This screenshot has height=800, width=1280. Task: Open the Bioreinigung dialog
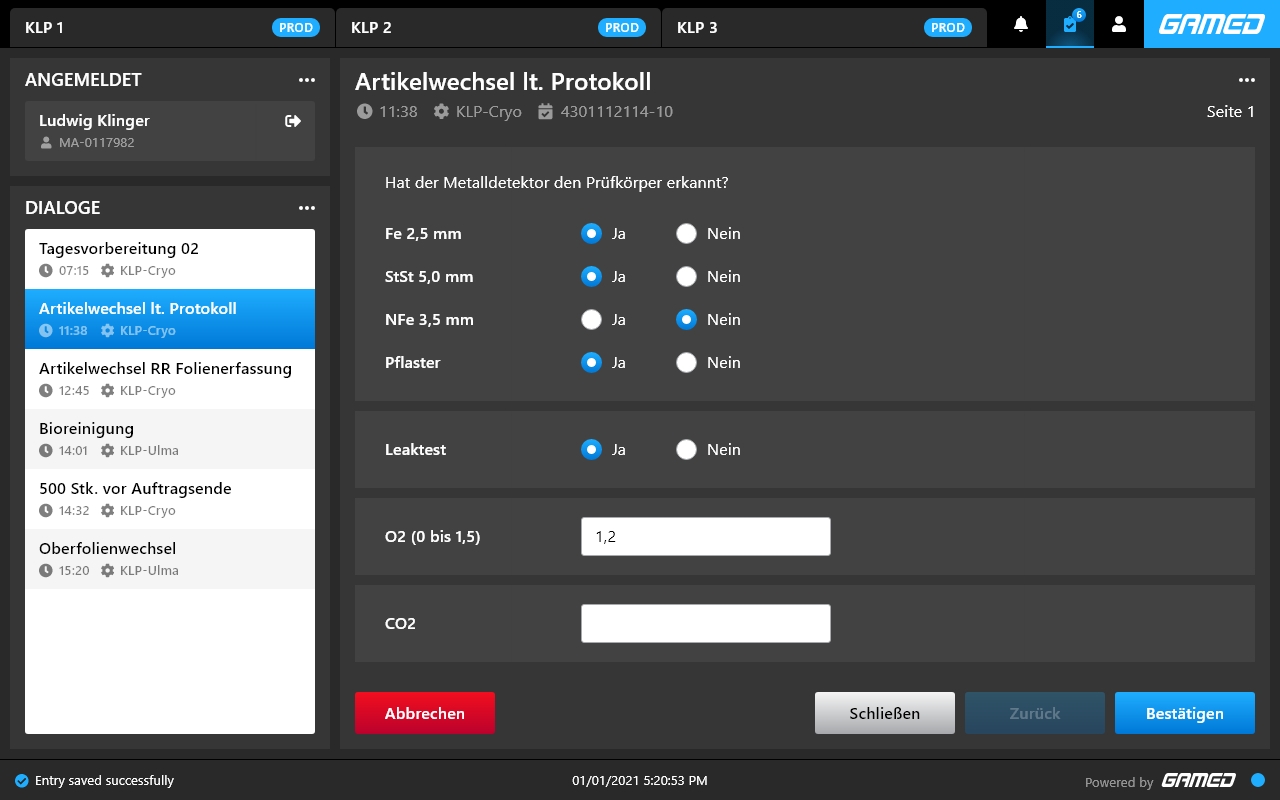coord(170,439)
